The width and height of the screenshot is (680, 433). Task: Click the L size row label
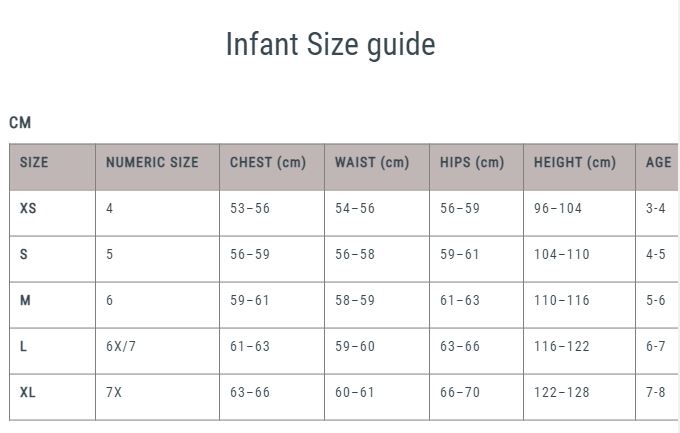tap(24, 346)
